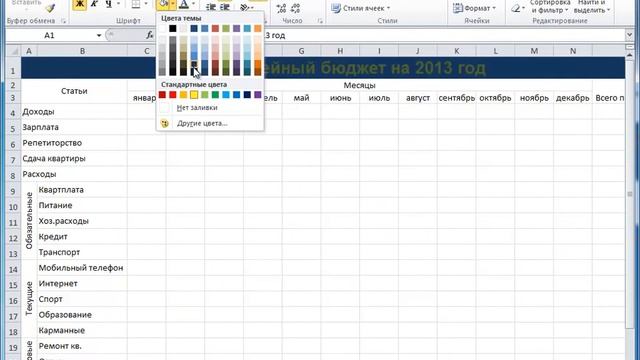The height and width of the screenshot is (360, 640).
Task: Click the formula bar text field
Action: pos(444,36)
